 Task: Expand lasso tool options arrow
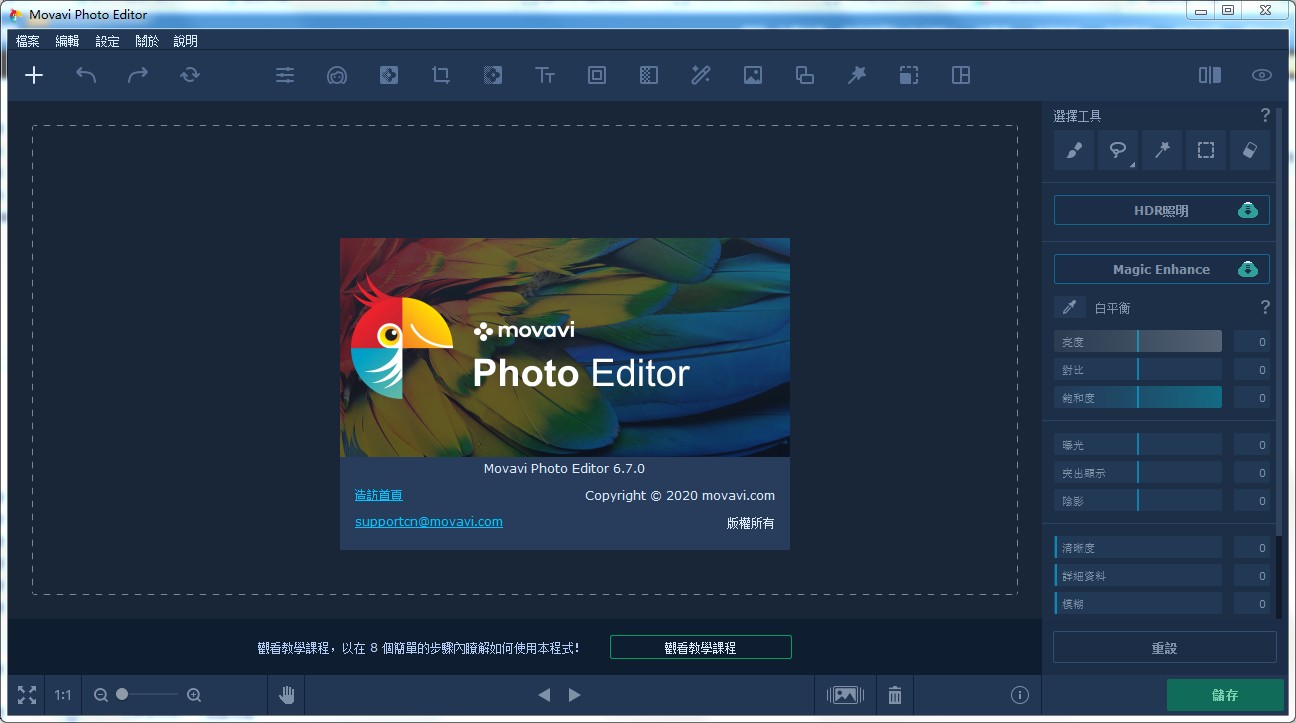coord(1133,164)
